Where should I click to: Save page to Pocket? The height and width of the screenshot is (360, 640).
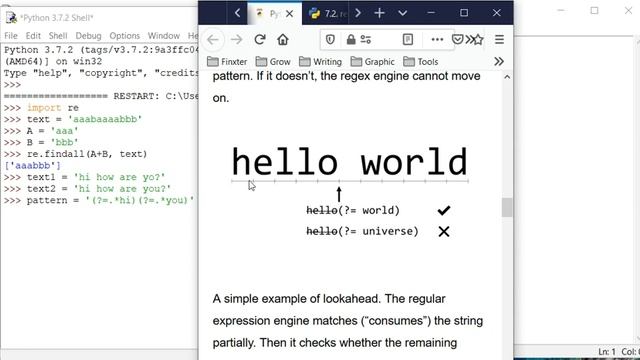pyautogui.click(x=458, y=40)
